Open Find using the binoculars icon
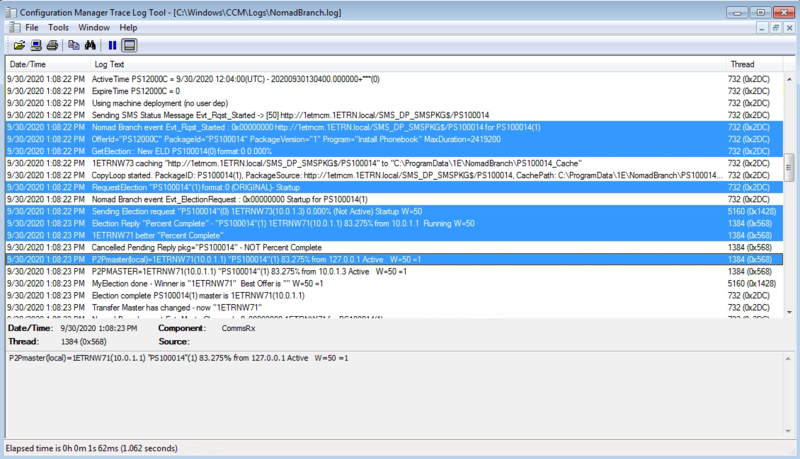800x459 pixels. pos(90,45)
